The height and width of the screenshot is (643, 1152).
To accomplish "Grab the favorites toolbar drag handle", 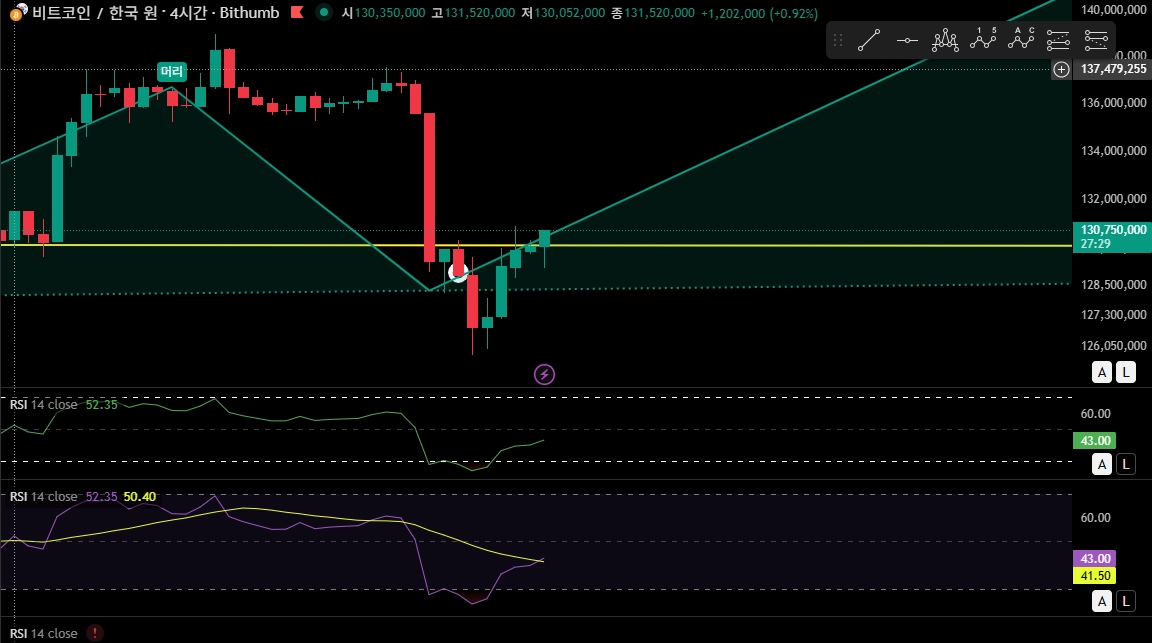I will [x=838, y=40].
